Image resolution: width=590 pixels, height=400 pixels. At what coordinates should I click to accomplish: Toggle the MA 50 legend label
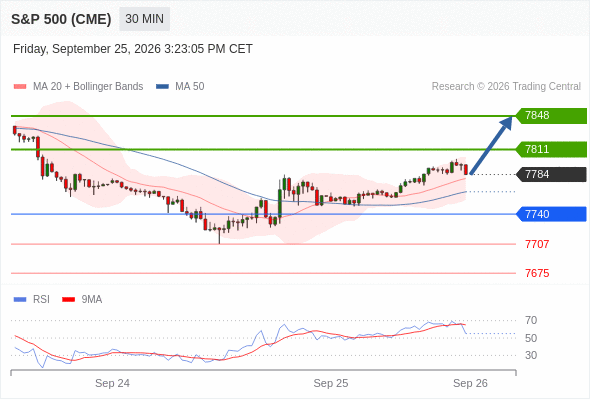(190, 87)
